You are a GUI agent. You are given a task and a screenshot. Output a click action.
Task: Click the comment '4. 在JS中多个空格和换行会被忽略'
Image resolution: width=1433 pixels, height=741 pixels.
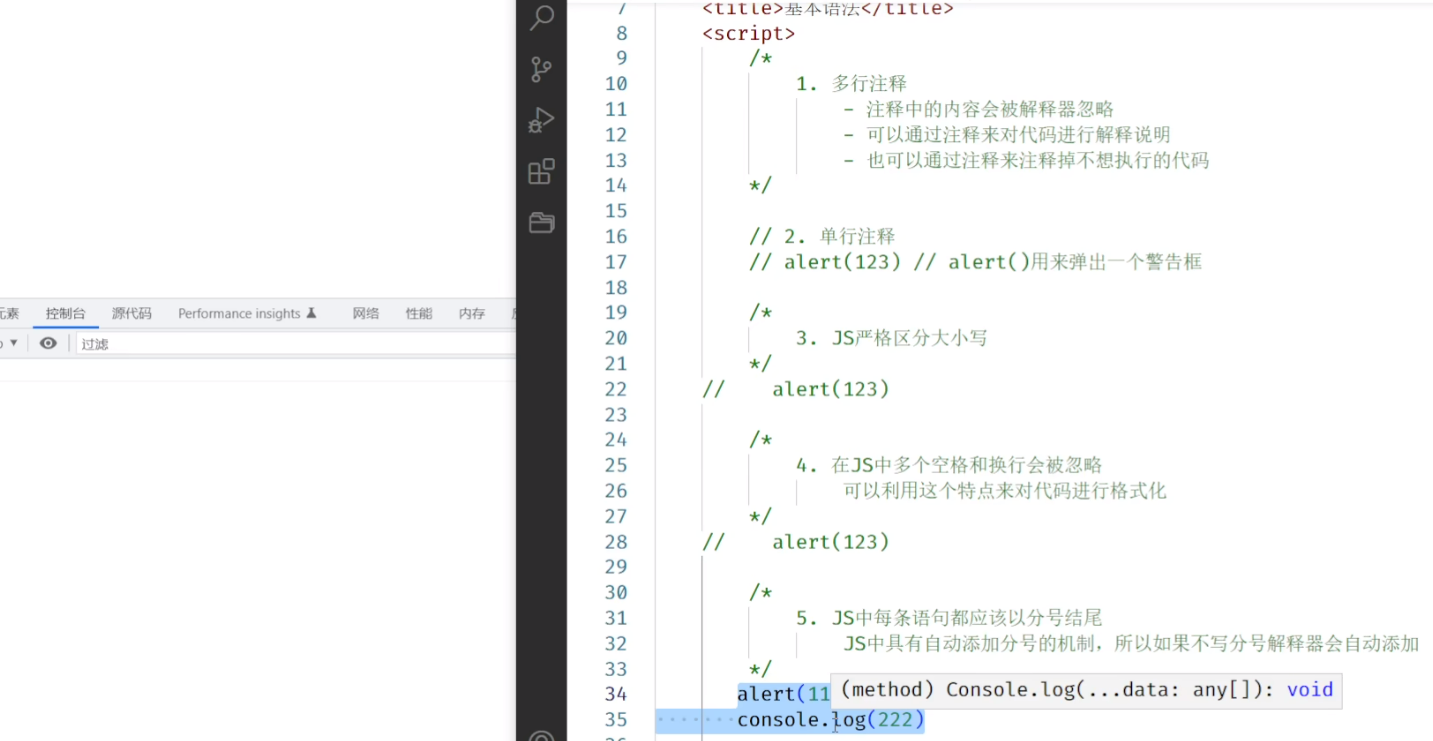pos(949,465)
